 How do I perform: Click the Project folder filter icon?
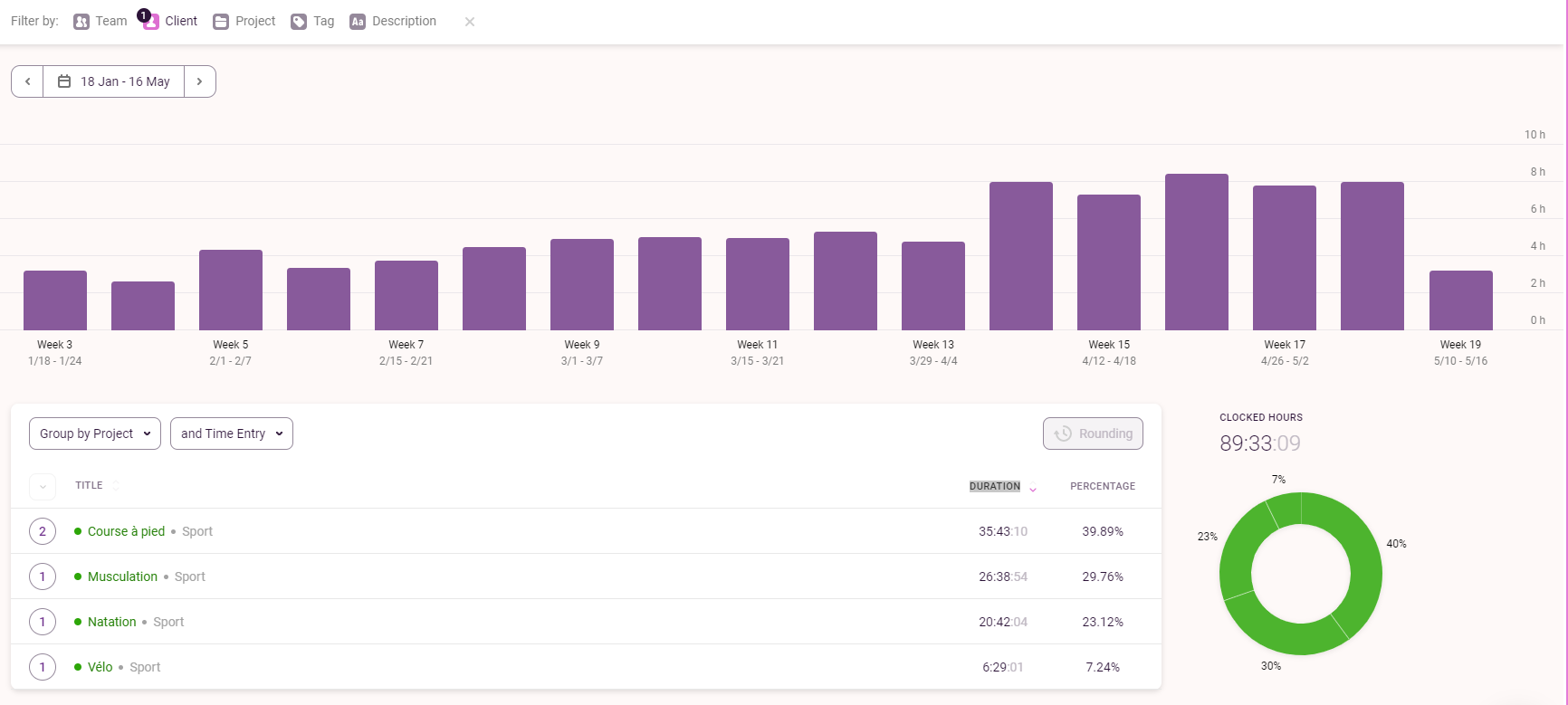coord(221,22)
